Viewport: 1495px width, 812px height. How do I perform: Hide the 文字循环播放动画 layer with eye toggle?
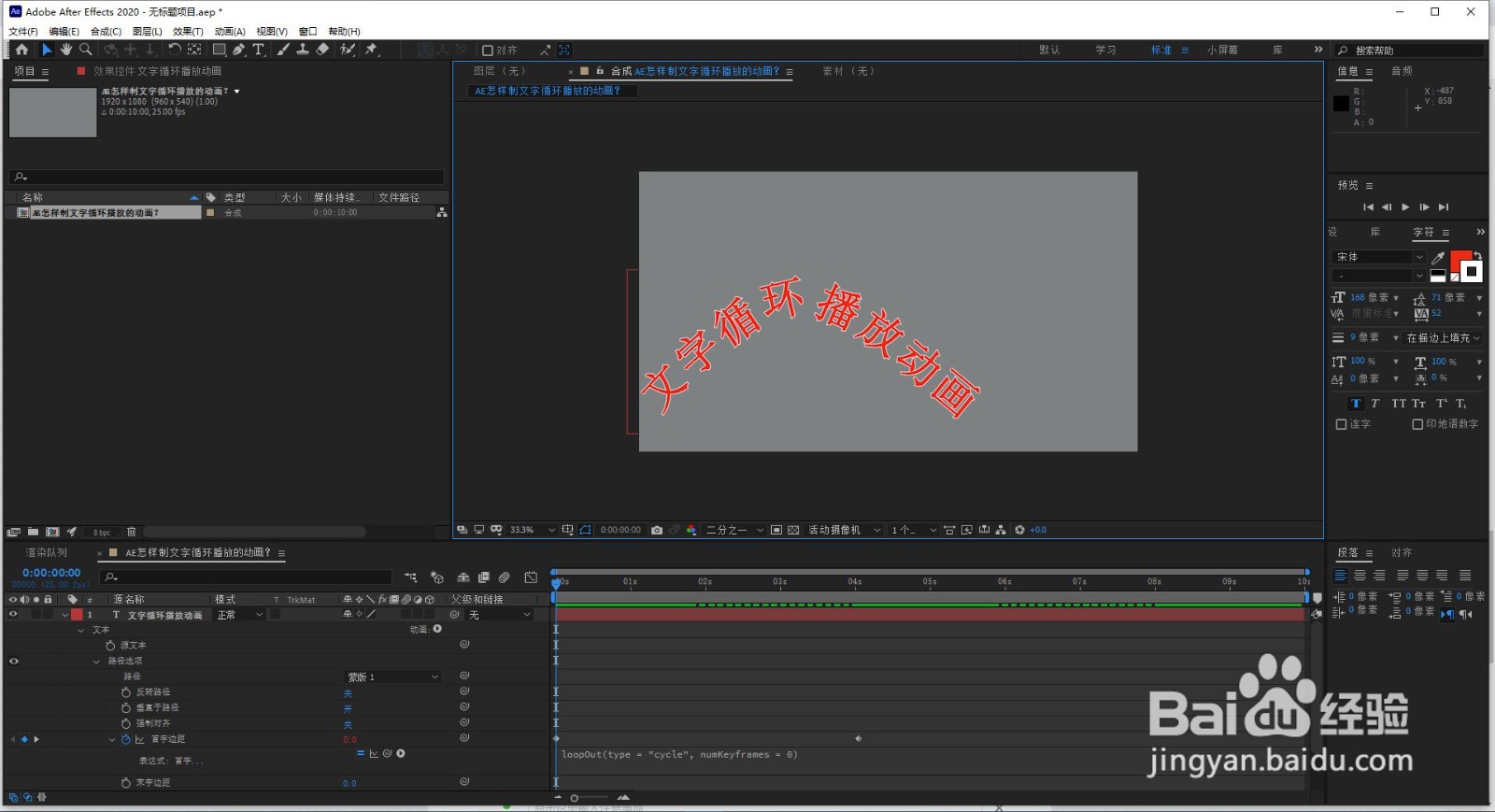coord(13,615)
